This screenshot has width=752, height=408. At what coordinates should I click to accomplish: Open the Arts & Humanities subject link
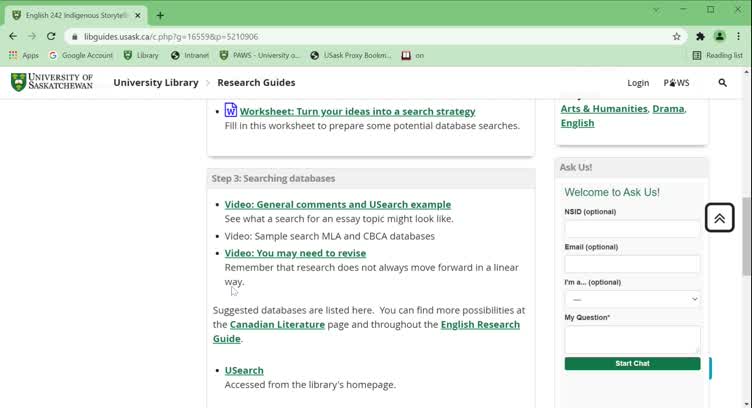(x=604, y=109)
